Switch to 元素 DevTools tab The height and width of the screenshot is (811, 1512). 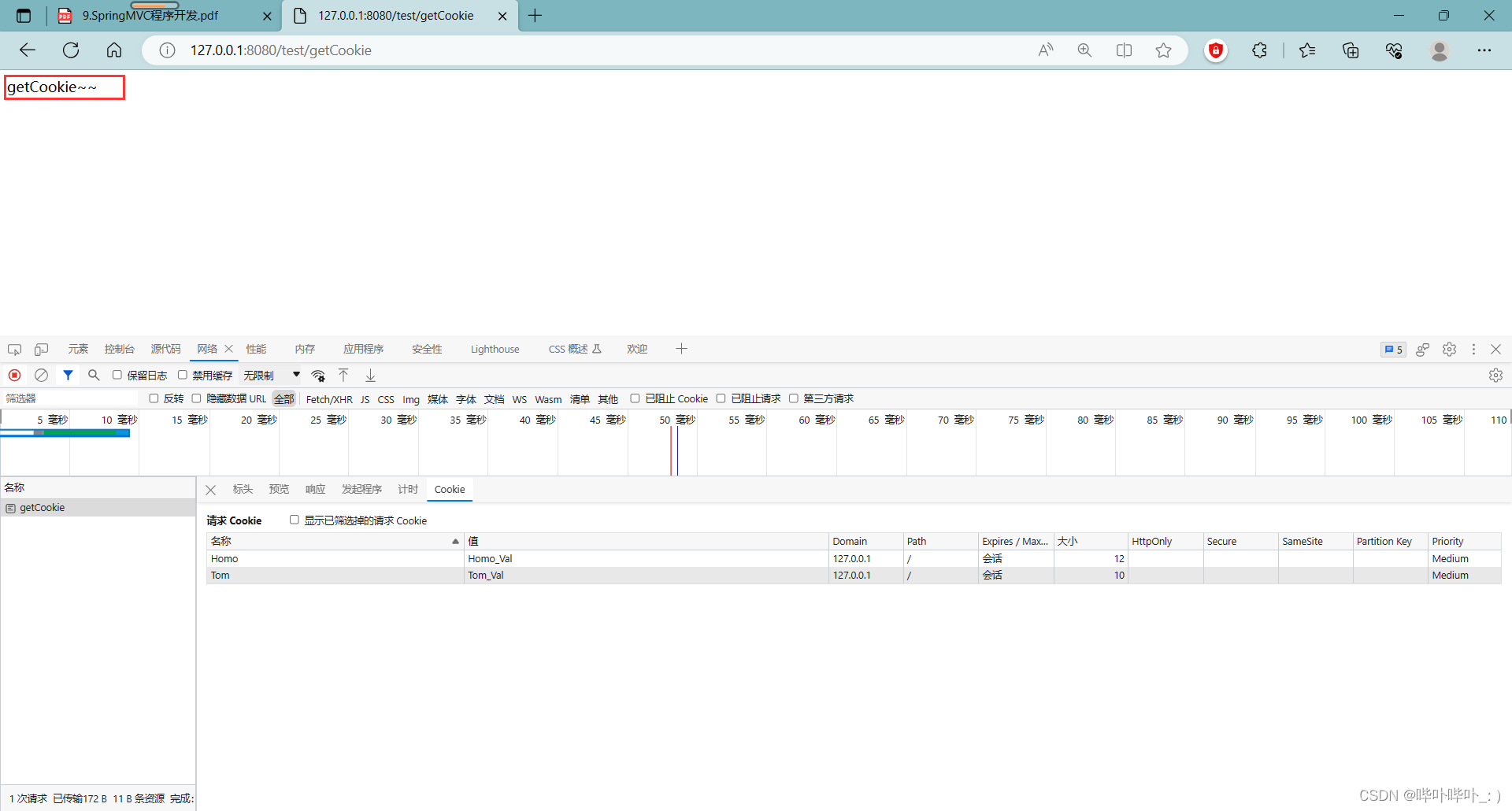[x=78, y=349]
